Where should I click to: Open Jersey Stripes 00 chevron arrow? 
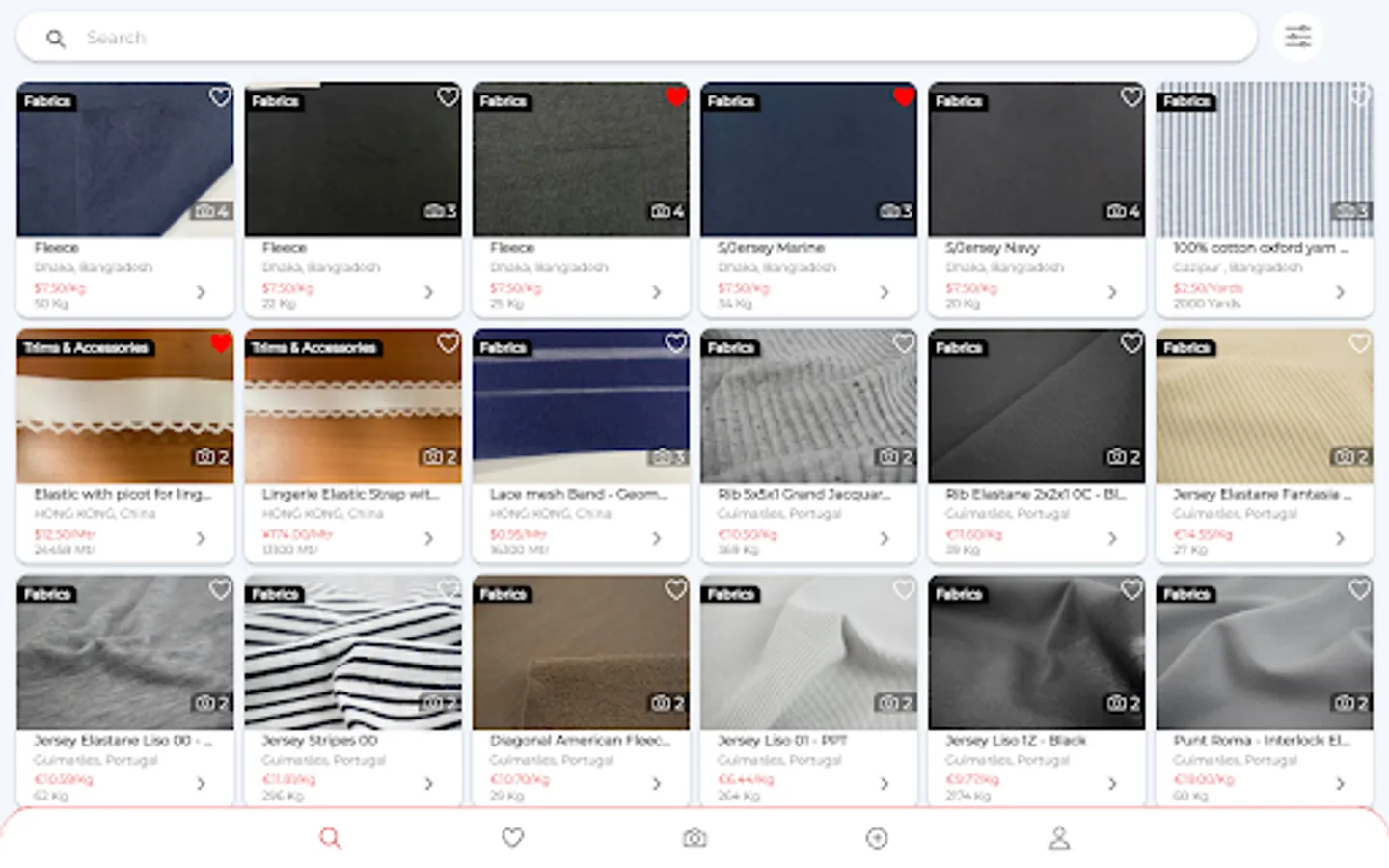click(x=429, y=784)
